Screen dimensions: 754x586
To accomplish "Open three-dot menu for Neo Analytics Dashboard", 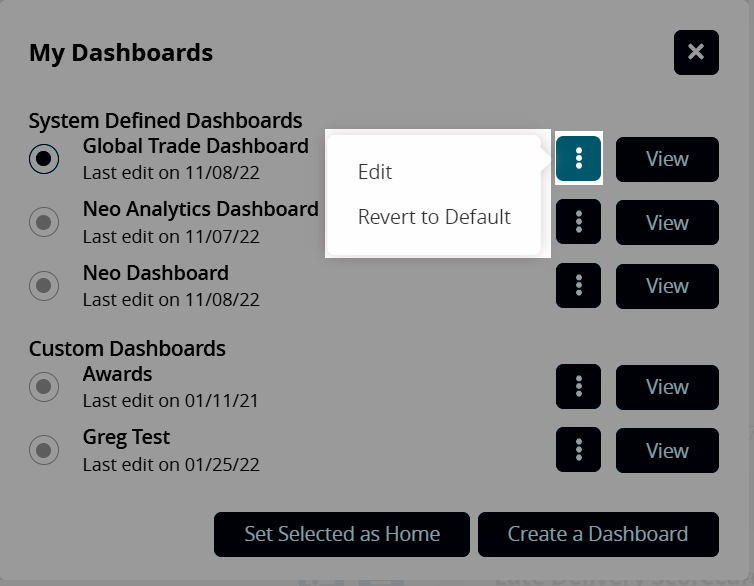I will (579, 222).
